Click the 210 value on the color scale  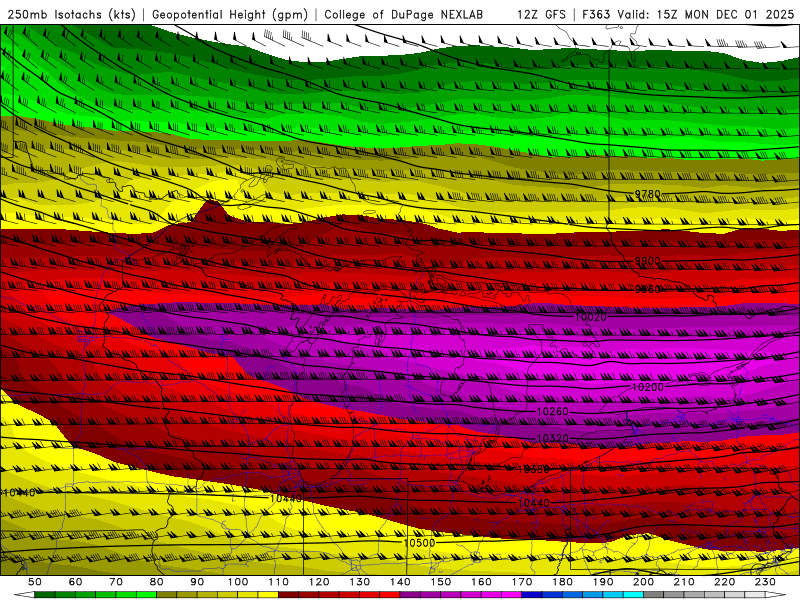click(x=684, y=582)
